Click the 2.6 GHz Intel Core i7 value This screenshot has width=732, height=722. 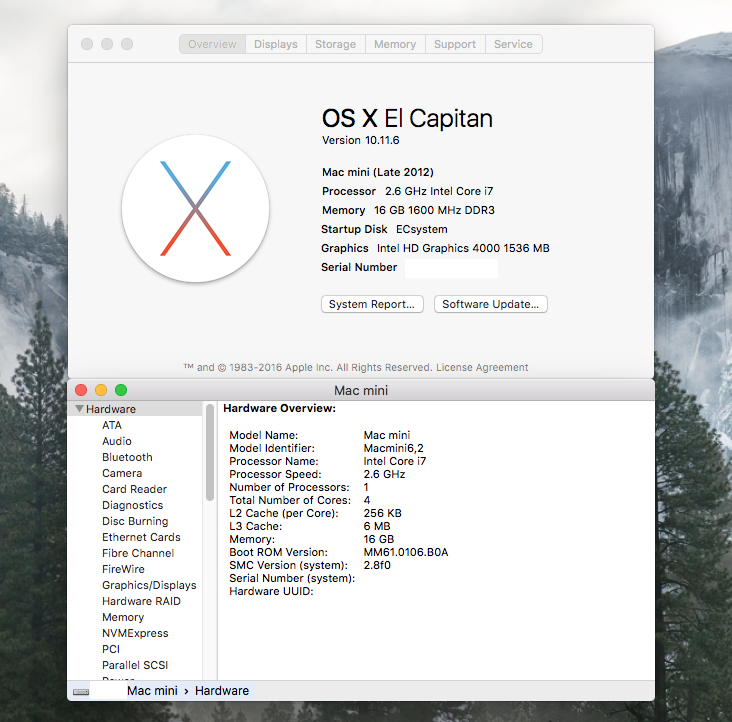[x=439, y=191]
